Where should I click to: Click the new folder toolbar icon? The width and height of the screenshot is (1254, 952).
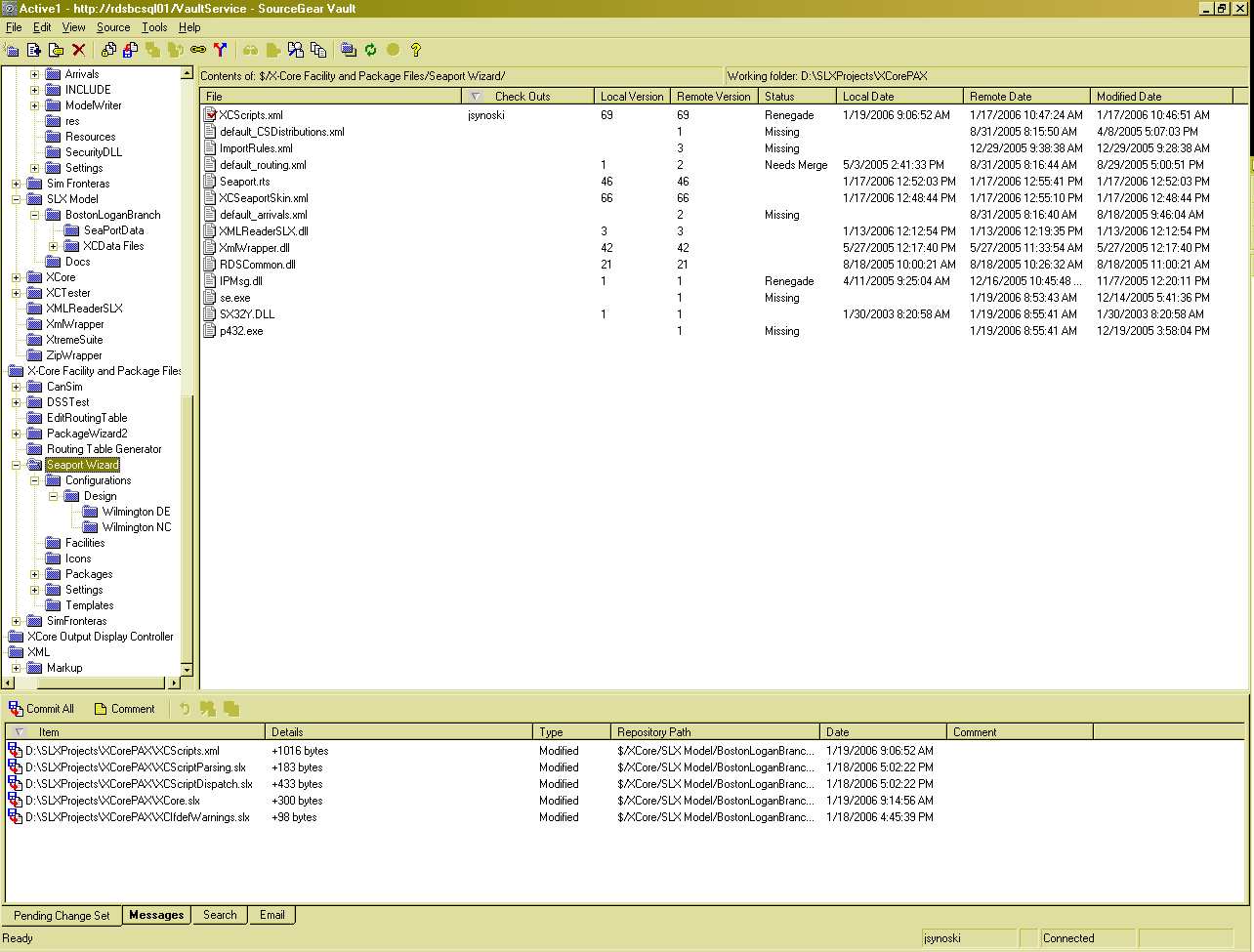(13, 50)
